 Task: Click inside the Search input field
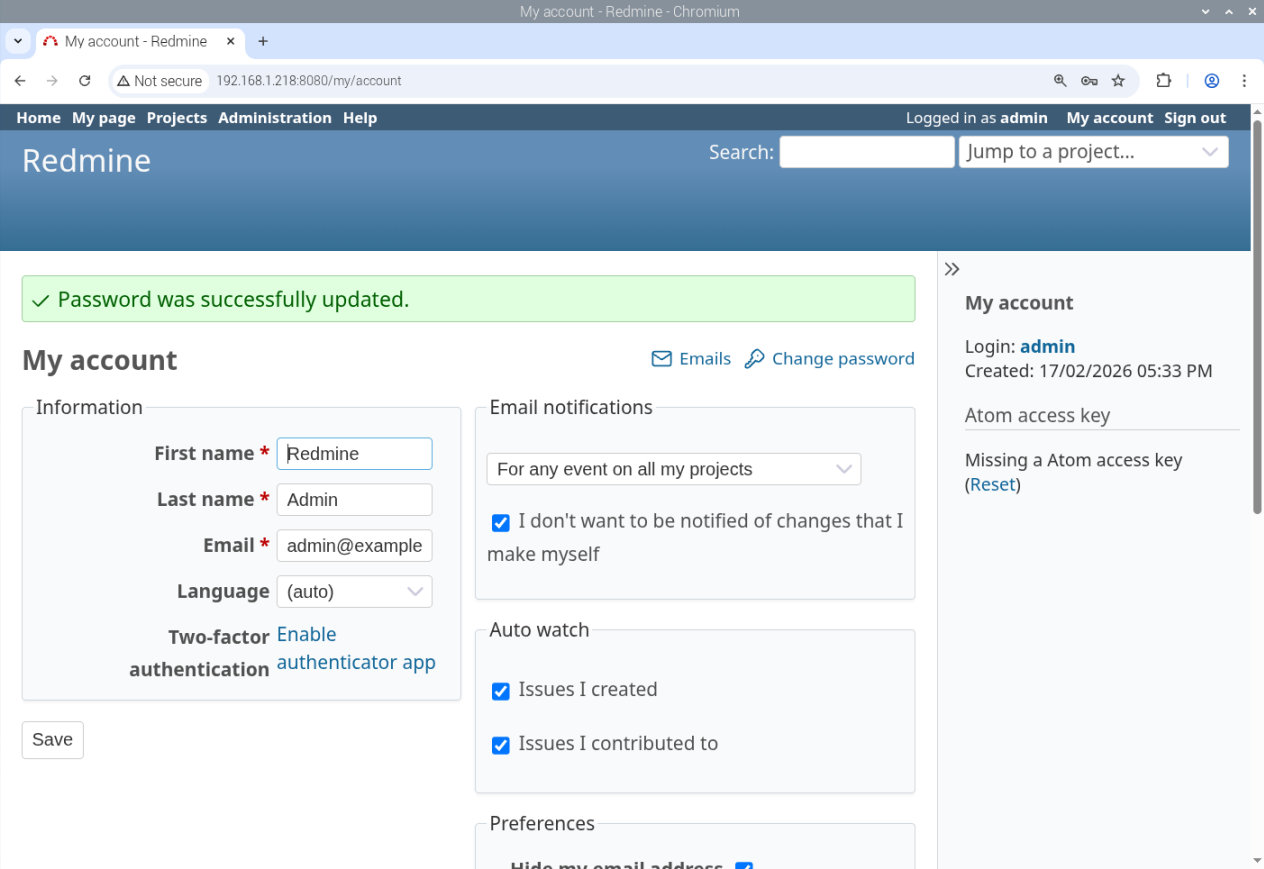[866, 151]
